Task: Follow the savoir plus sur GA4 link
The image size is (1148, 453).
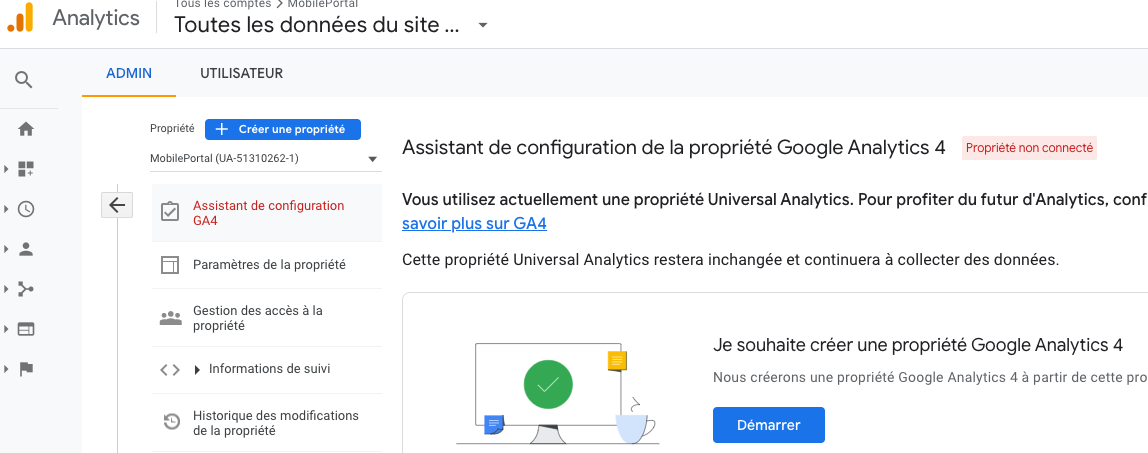Action: (474, 224)
